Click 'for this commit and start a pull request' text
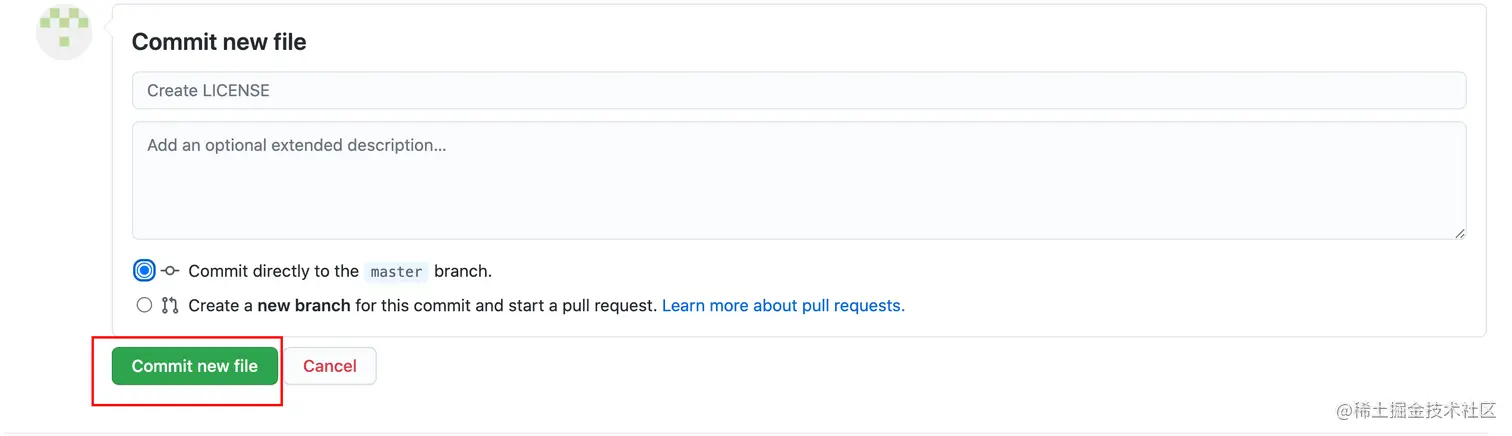1512x436 pixels. click(506, 305)
